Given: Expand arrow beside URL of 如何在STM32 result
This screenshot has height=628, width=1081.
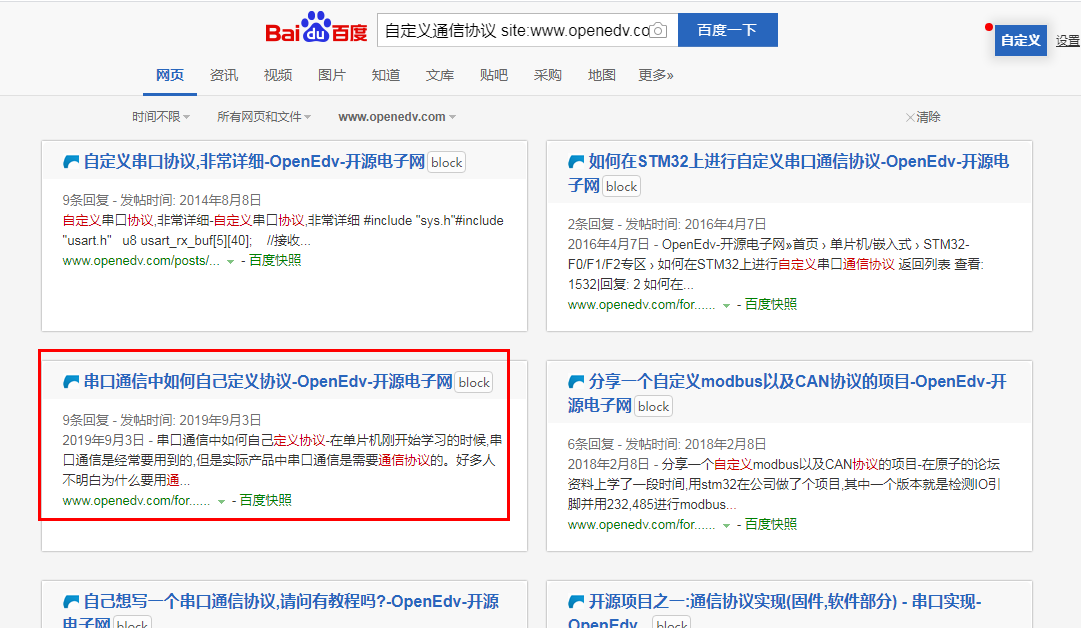Looking at the screenshot, I should tap(726, 305).
